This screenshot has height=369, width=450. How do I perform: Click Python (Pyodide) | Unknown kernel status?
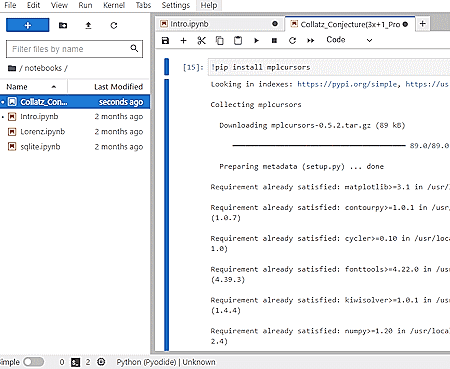pos(166,362)
